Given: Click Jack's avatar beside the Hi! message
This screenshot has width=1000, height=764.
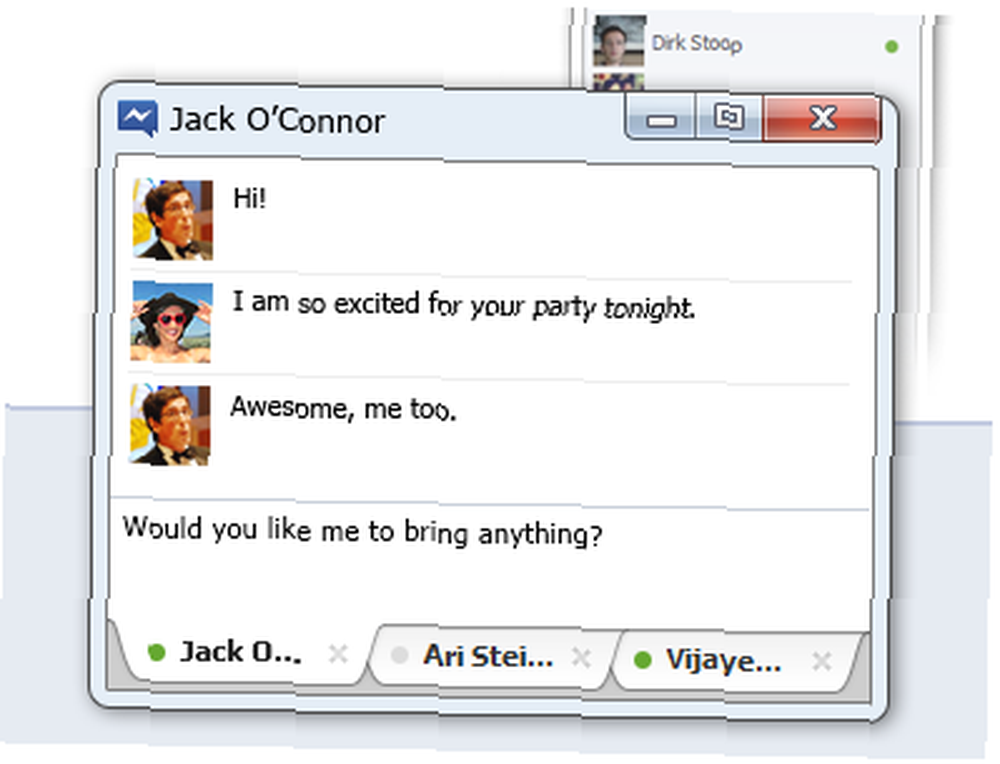Looking at the screenshot, I should coord(172,219).
